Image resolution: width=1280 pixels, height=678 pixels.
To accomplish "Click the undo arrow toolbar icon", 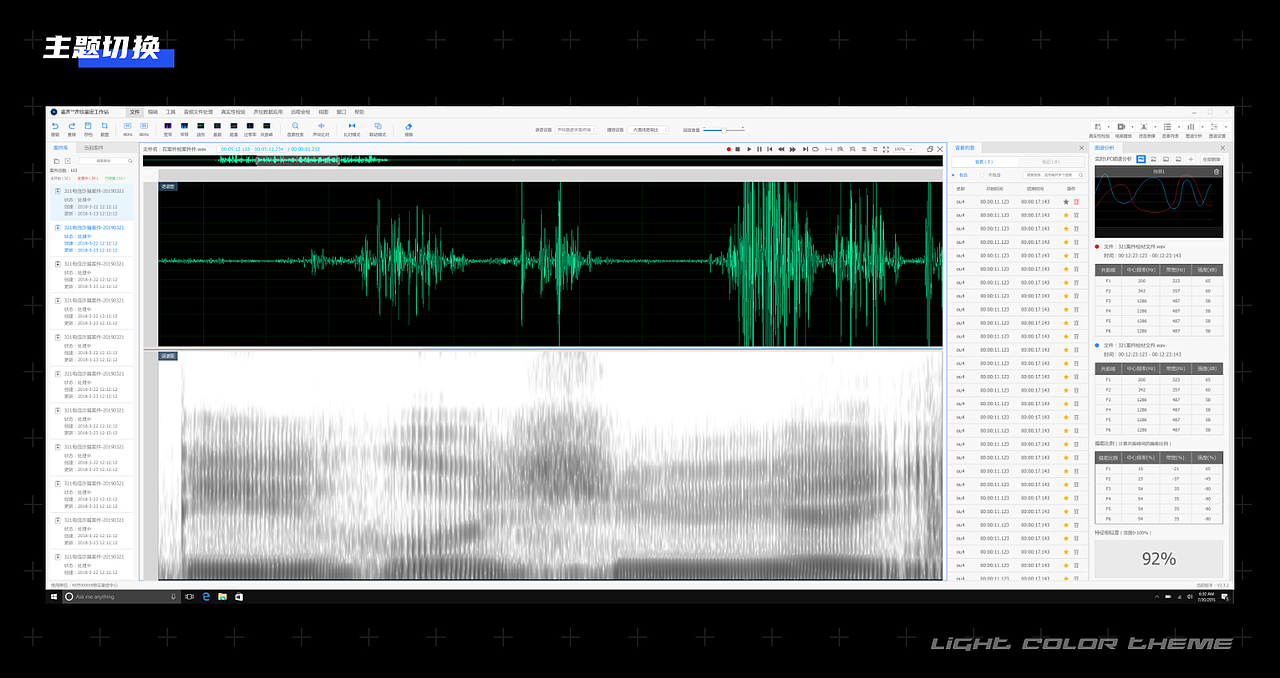I will (x=55, y=126).
